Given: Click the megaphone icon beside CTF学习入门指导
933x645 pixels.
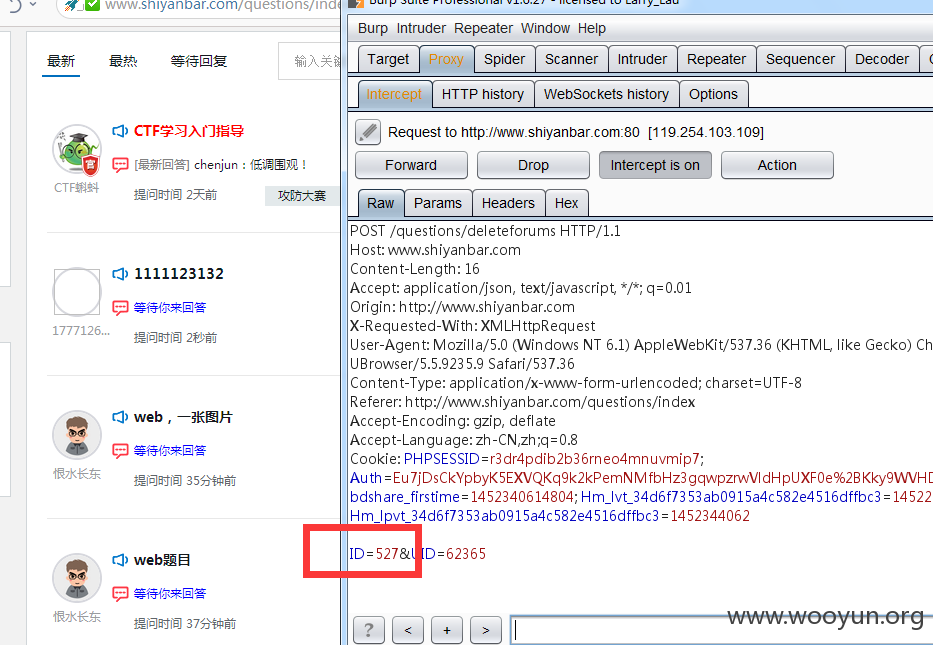Looking at the screenshot, I should [120, 131].
